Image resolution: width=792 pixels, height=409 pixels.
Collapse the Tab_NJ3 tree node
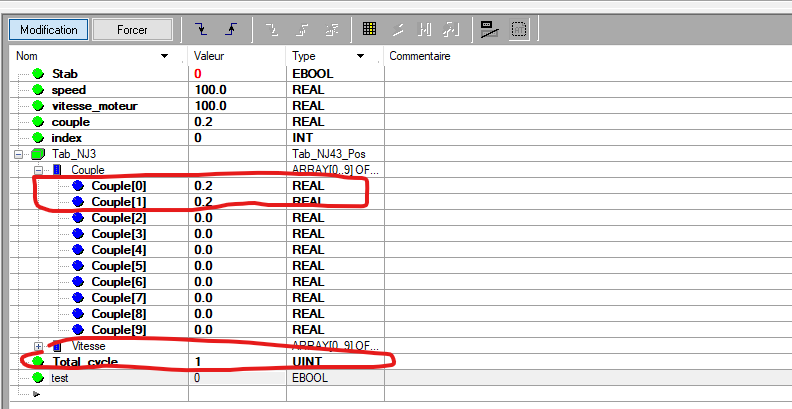(x=18, y=154)
